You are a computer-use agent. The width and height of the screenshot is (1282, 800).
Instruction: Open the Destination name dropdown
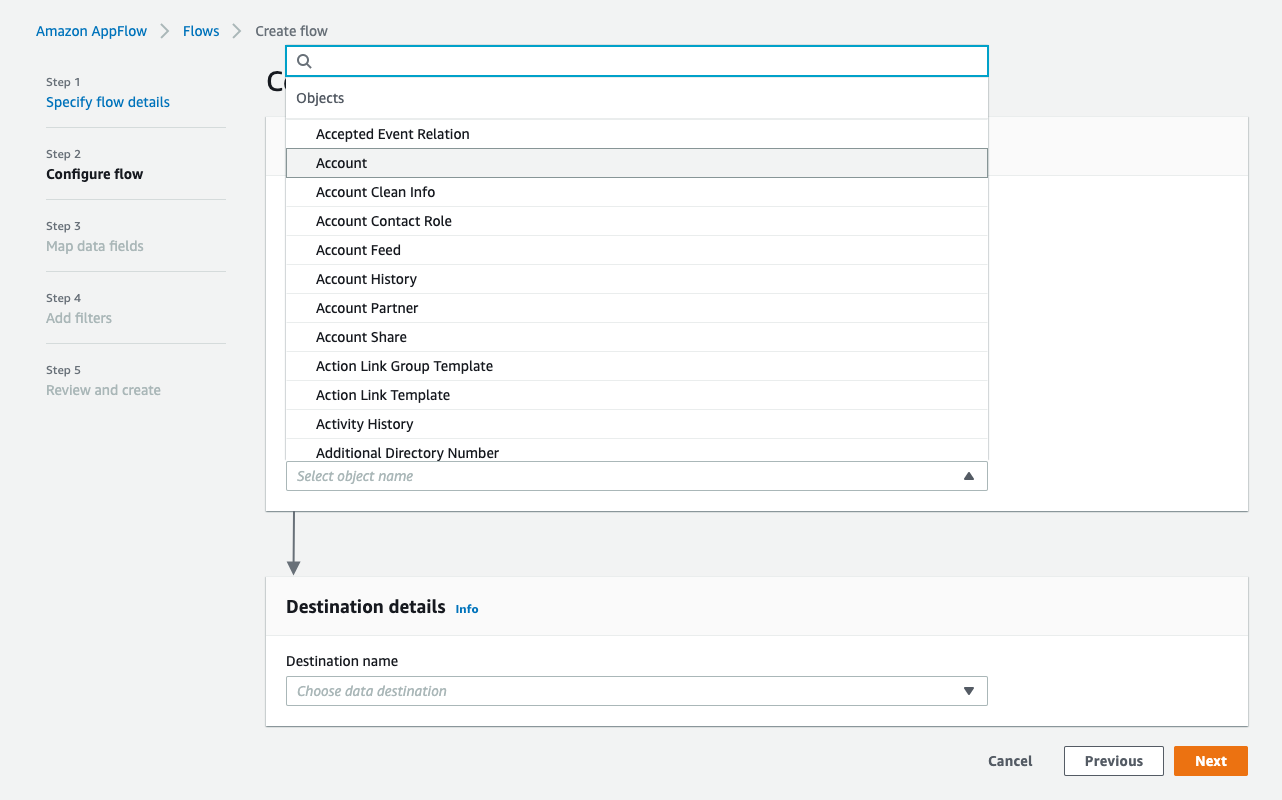[x=637, y=690]
